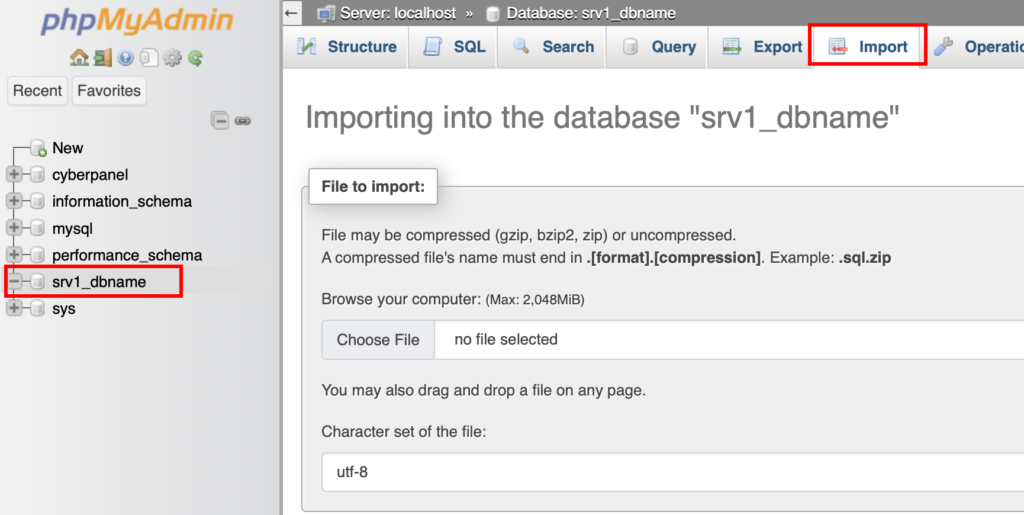Viewport: 1024px width, 515px height.
Task: Open MySQL documentation page icon
Action: pyautogui.click(x=149, y=57)
